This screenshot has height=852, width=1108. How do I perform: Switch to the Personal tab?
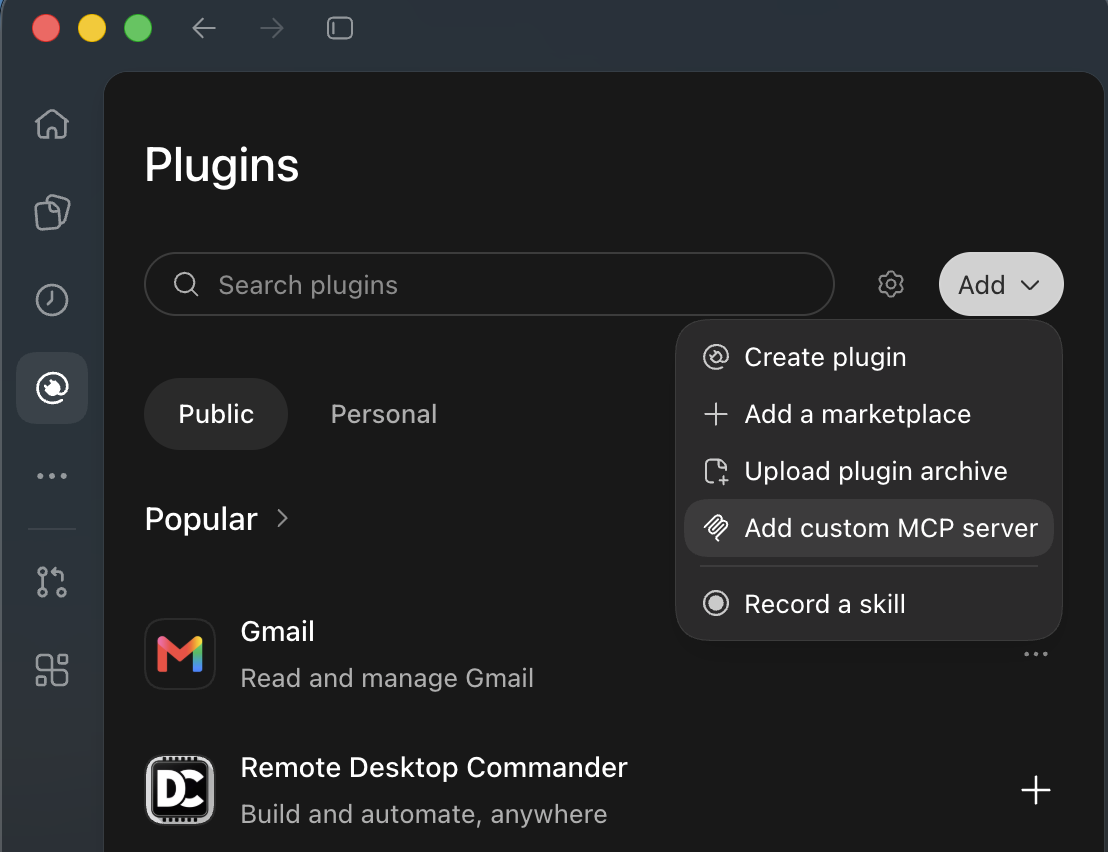384,414
